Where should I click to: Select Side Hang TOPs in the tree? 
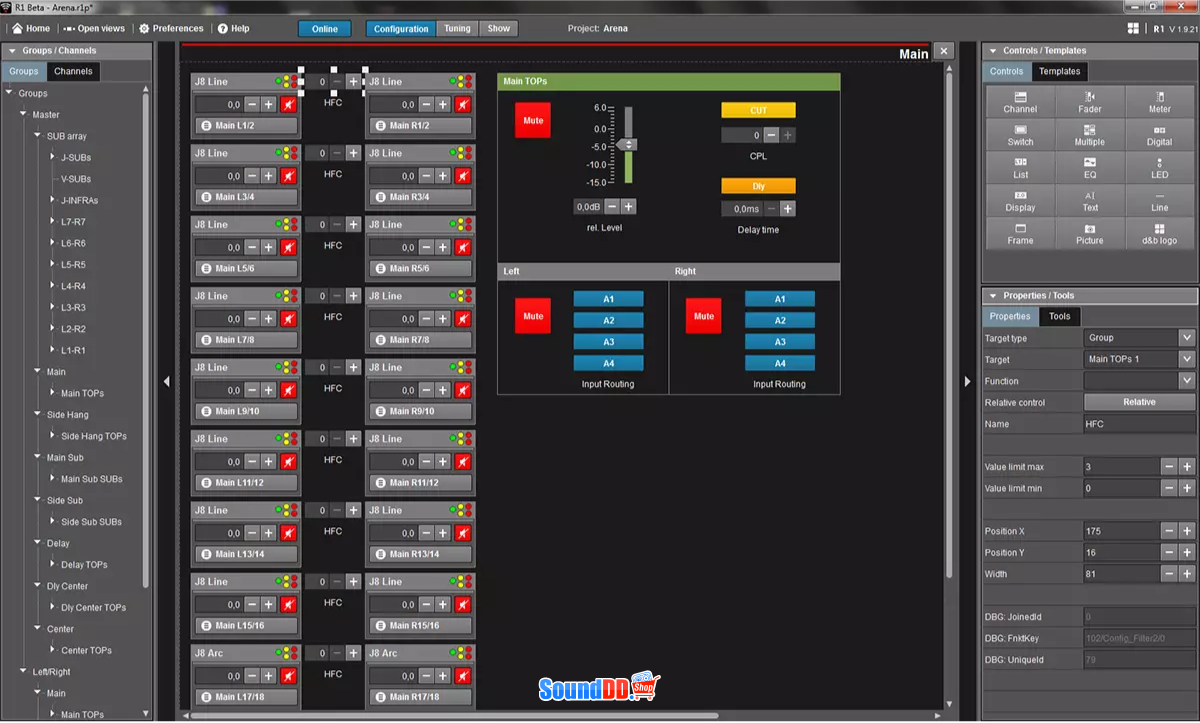tap(94, 436)
